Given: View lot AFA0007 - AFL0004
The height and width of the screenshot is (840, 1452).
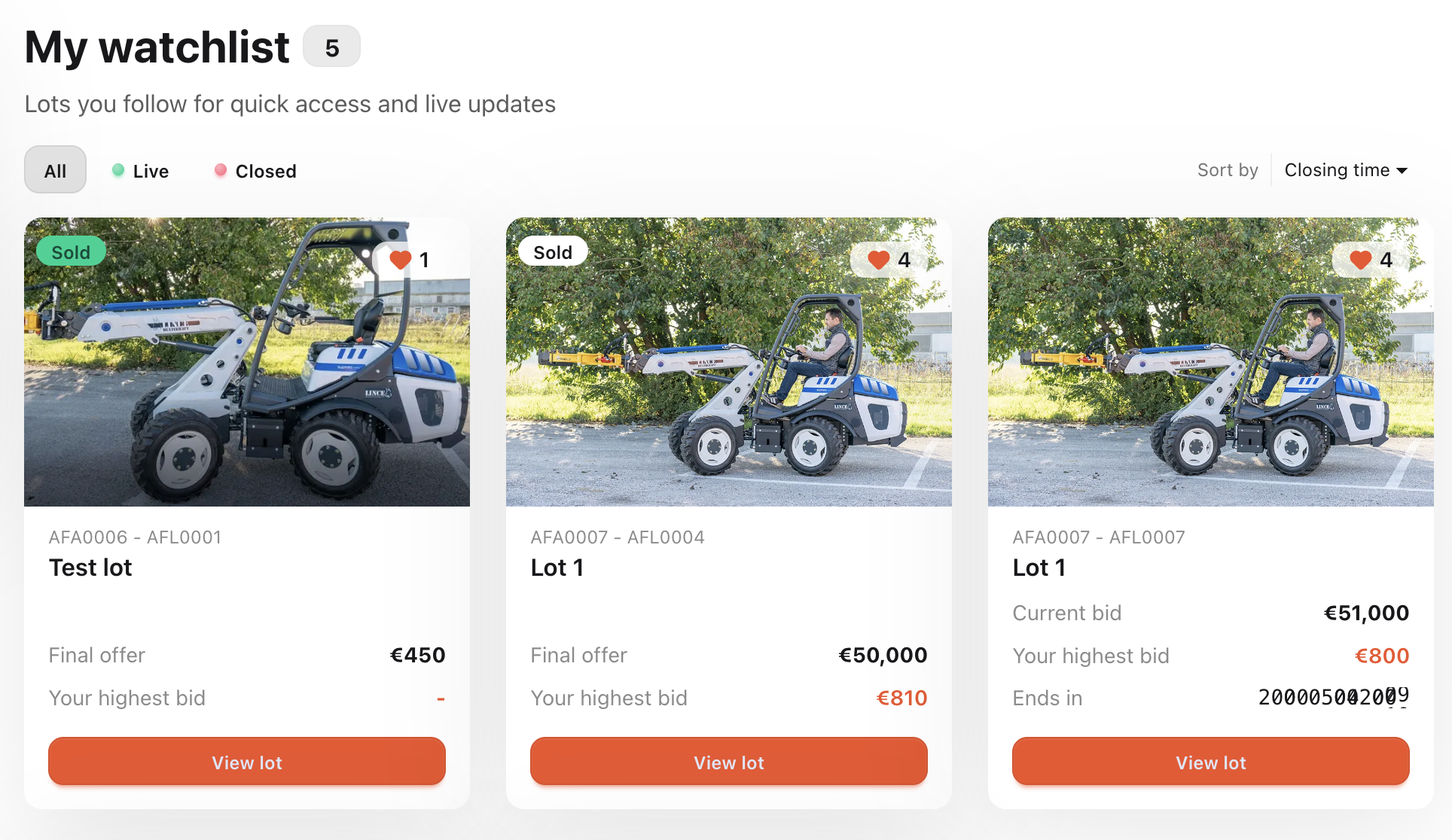Looking at the screenshot, I should click(x=729, y=762).
